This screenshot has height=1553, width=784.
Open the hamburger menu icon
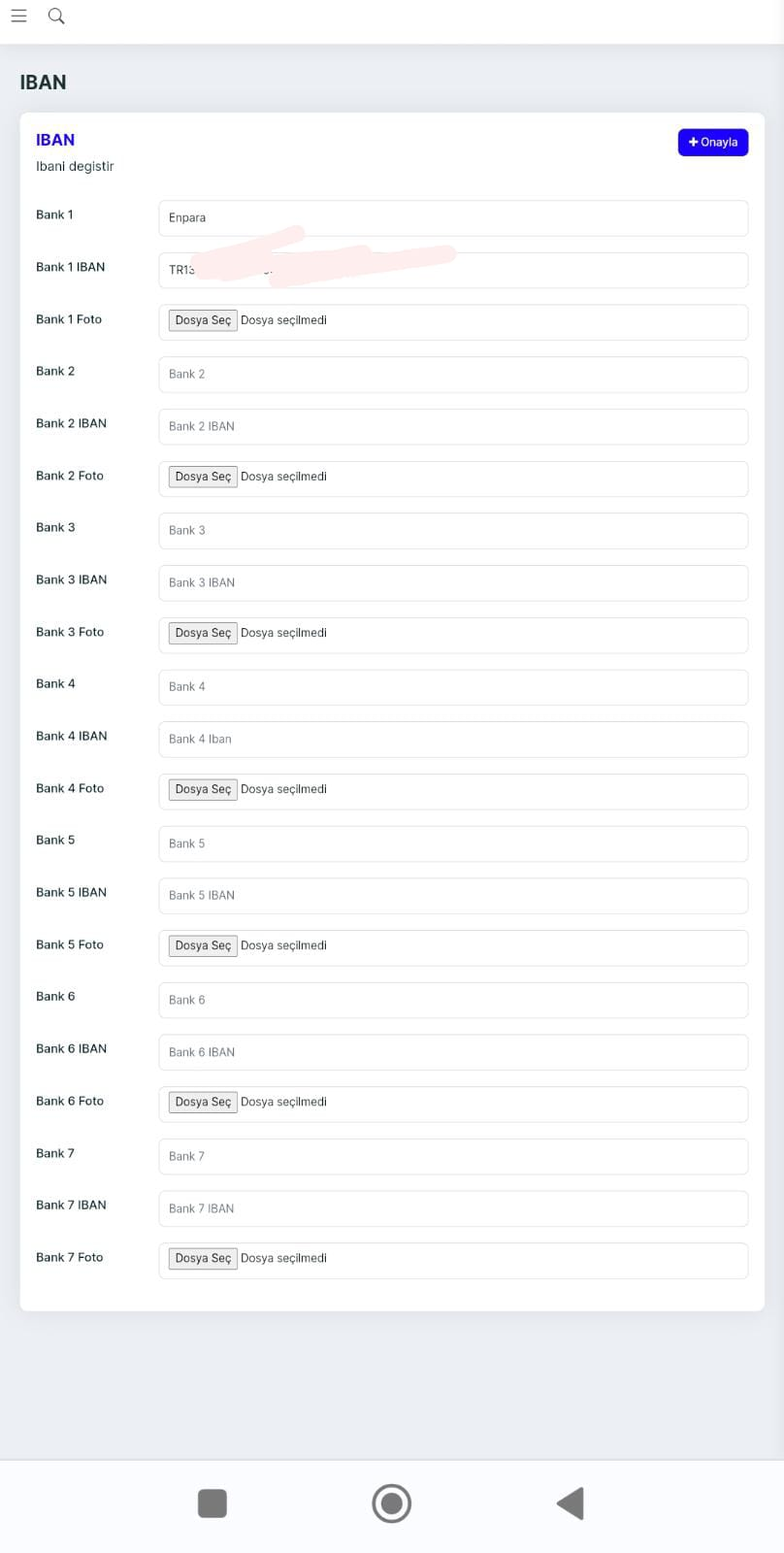[x=18, y=16]
